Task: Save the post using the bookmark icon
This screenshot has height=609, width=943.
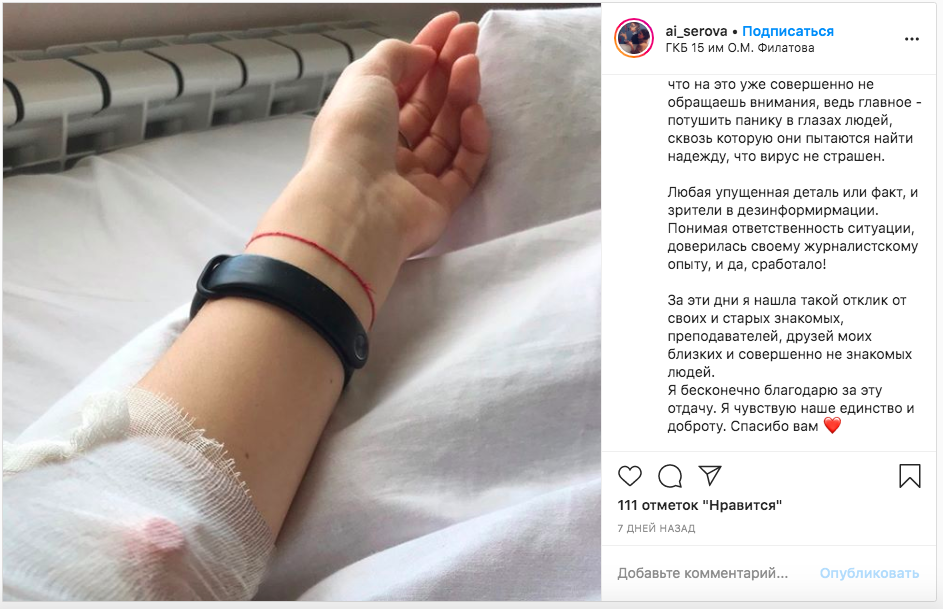Action: click(910, 475)
